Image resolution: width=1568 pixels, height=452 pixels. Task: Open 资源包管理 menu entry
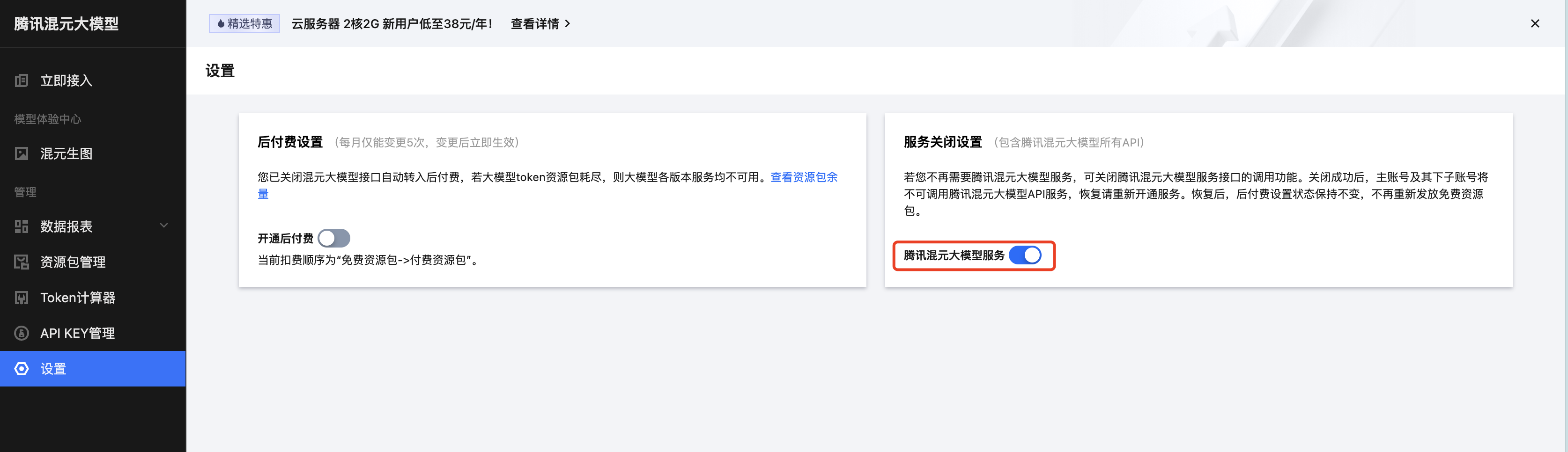tap(93, 262)
